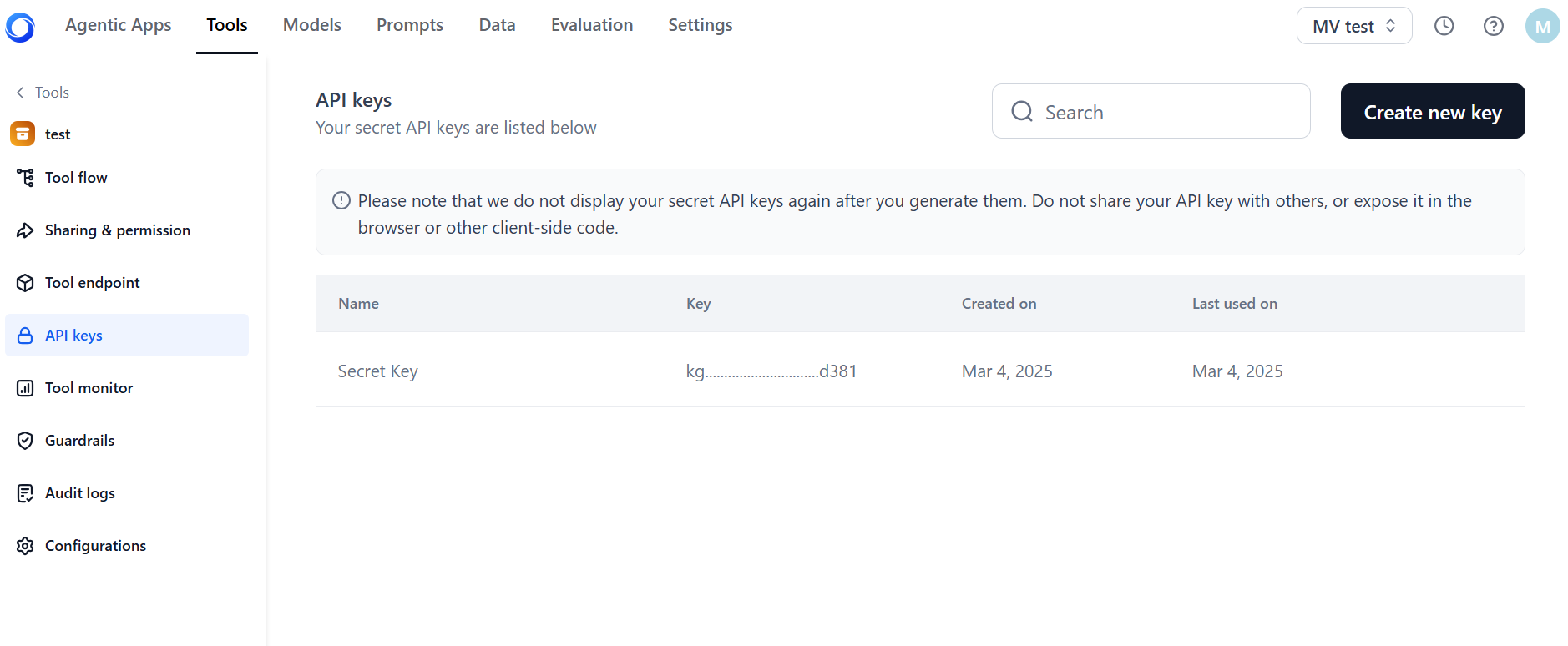
Task: Click the API keys lock icon
Action: [x=25, y=336]
